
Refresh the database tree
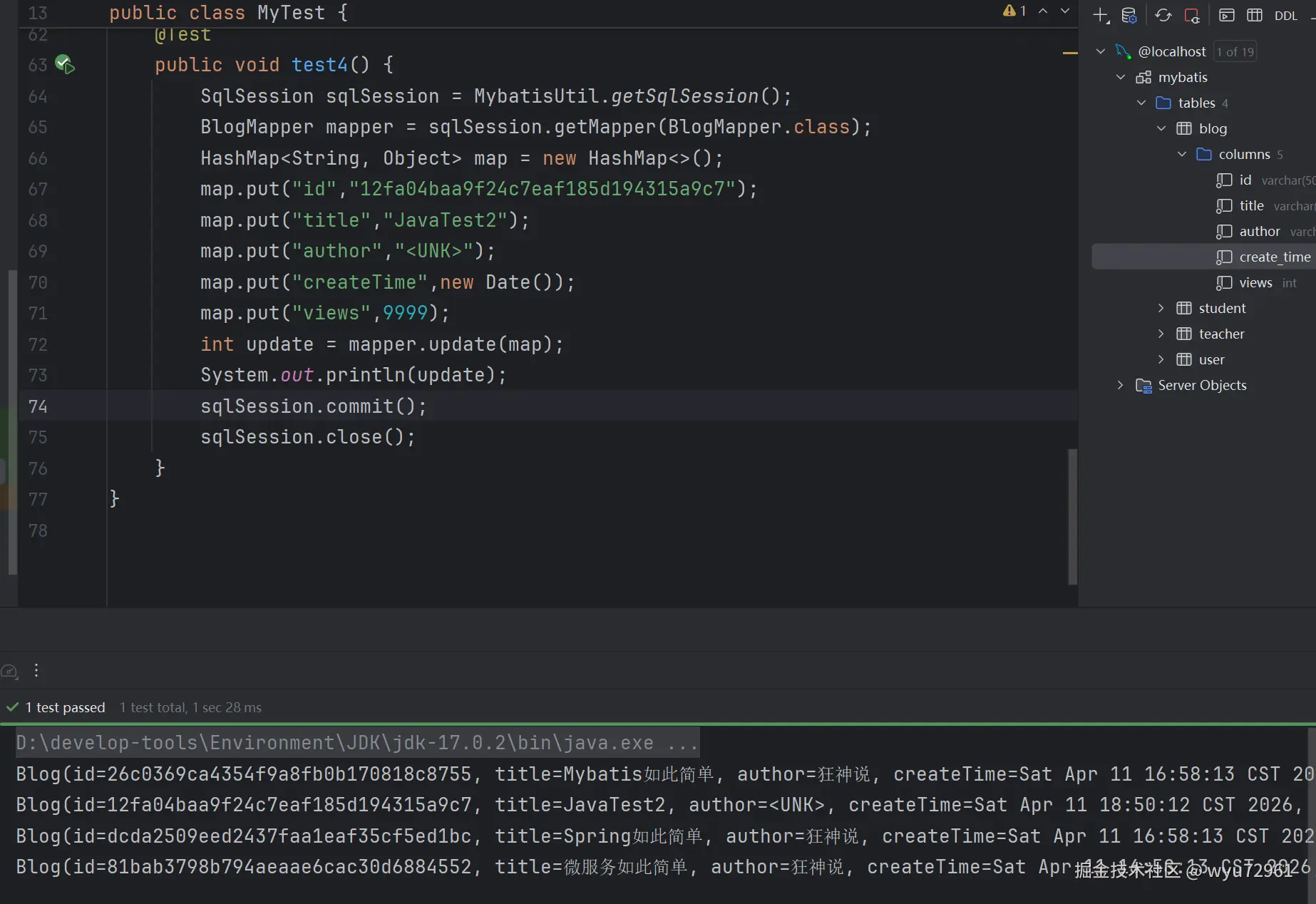pos(1163,15)
